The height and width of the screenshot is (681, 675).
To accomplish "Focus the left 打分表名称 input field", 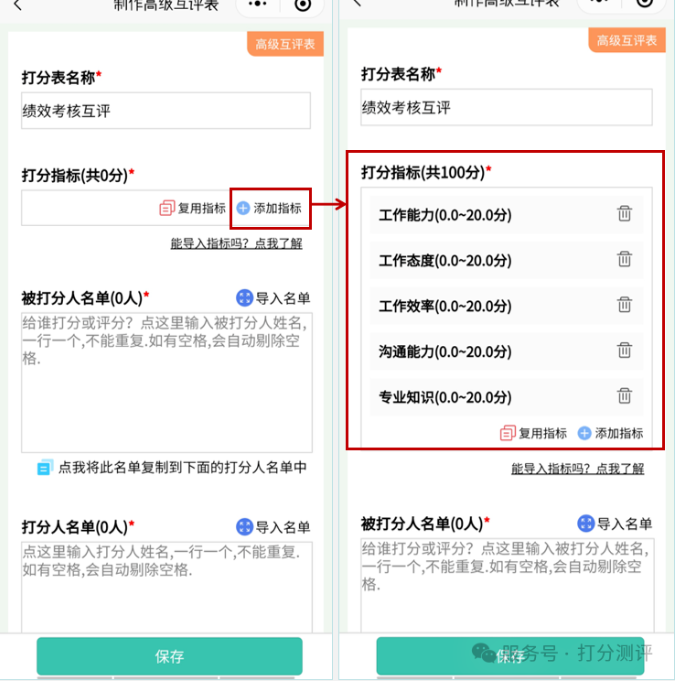I will click(x=166, y=110).
